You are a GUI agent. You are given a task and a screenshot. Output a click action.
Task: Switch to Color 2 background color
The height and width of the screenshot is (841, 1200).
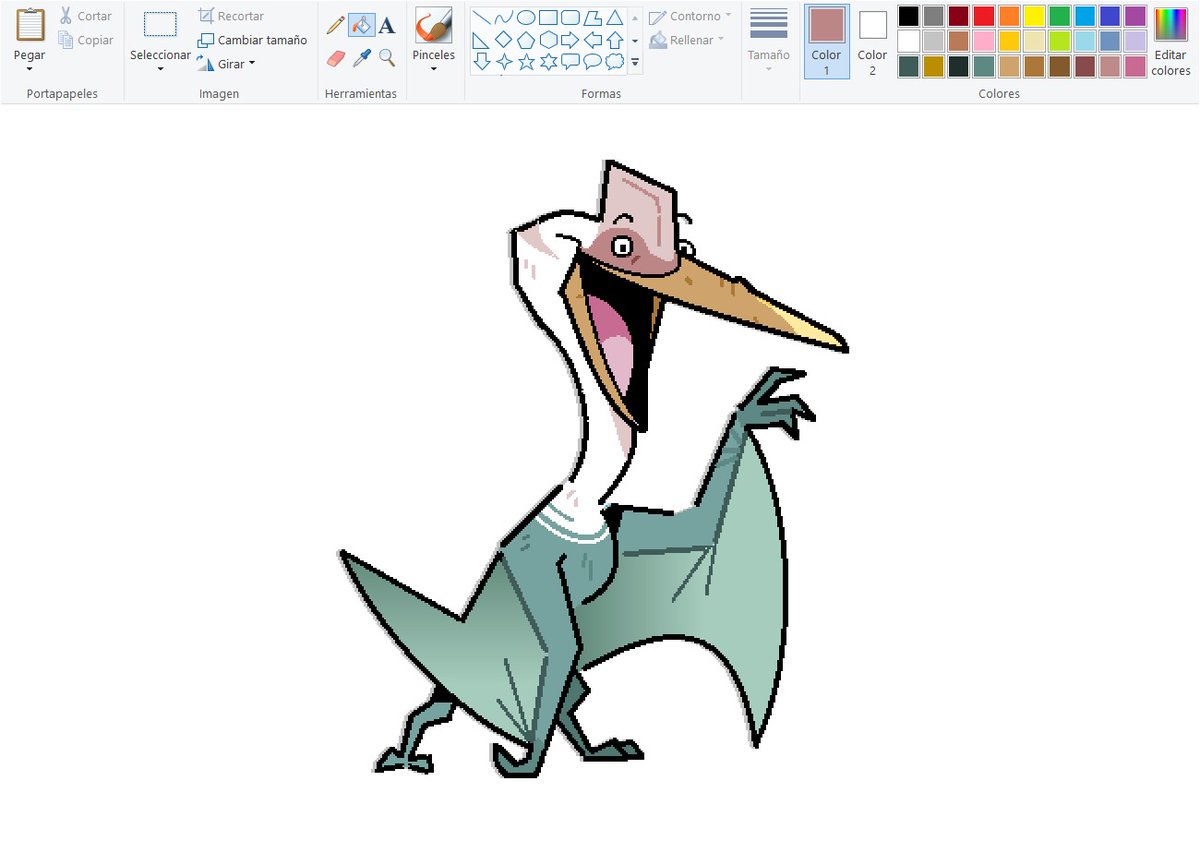tap(871, 40)
